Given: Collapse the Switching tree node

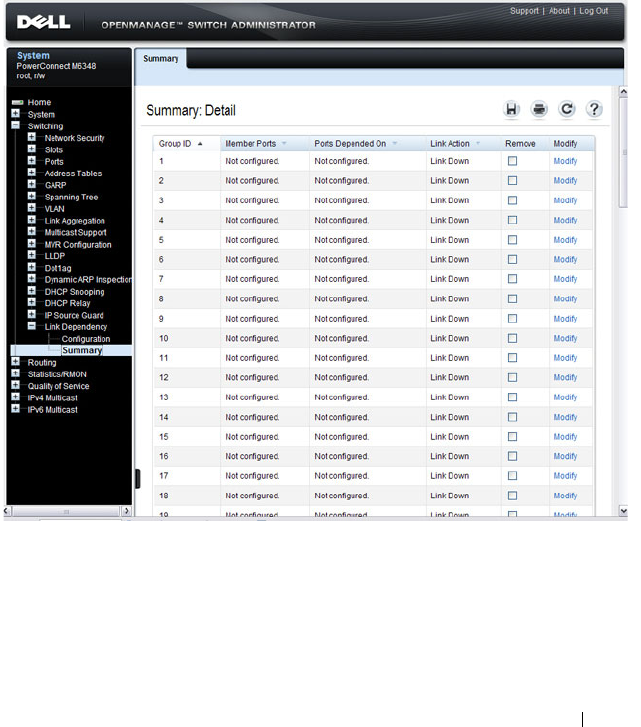Looking at the screenshot, I should point(15,125).
